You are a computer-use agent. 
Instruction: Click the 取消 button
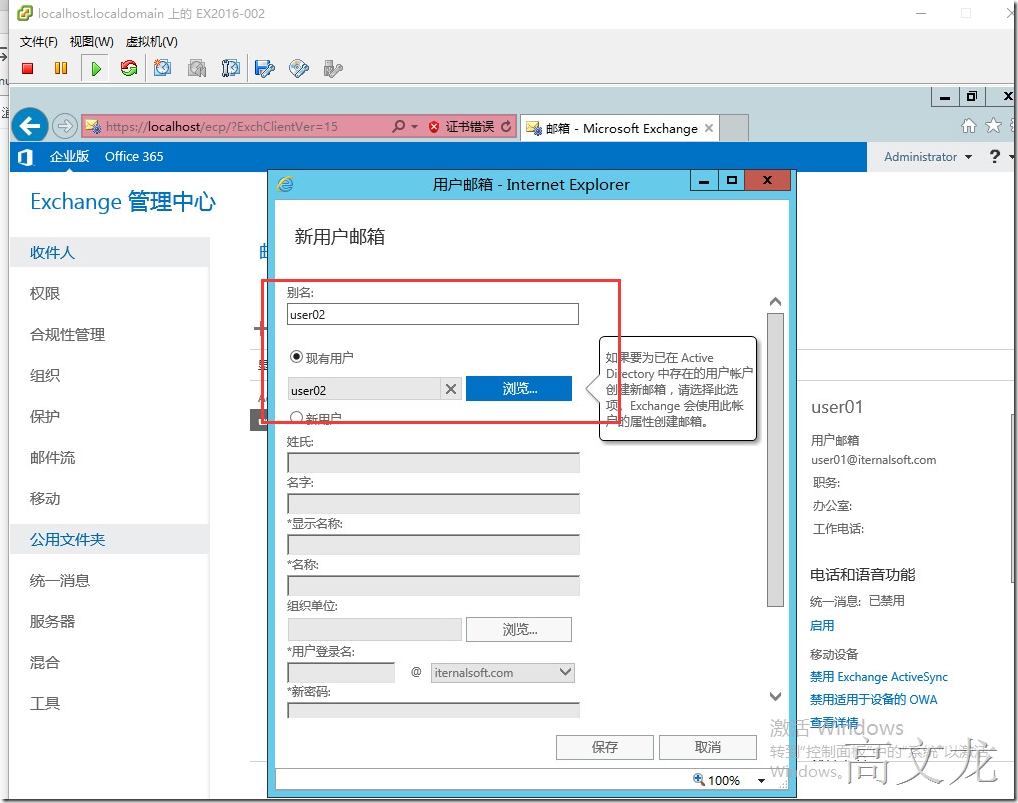(x=708, y=747)
